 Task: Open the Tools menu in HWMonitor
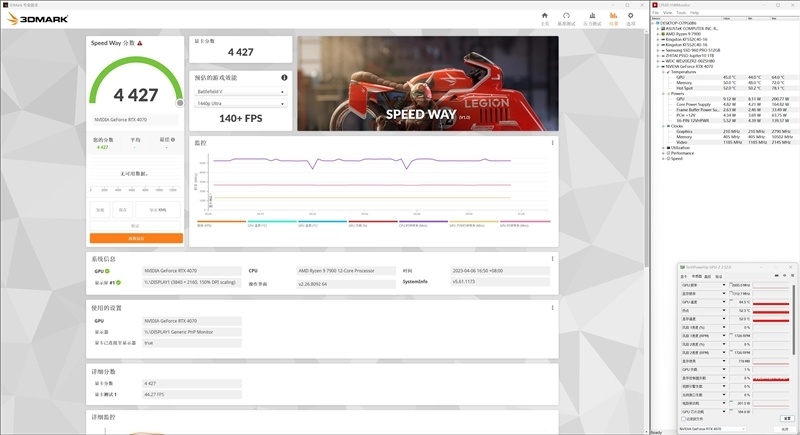point(681,13)
